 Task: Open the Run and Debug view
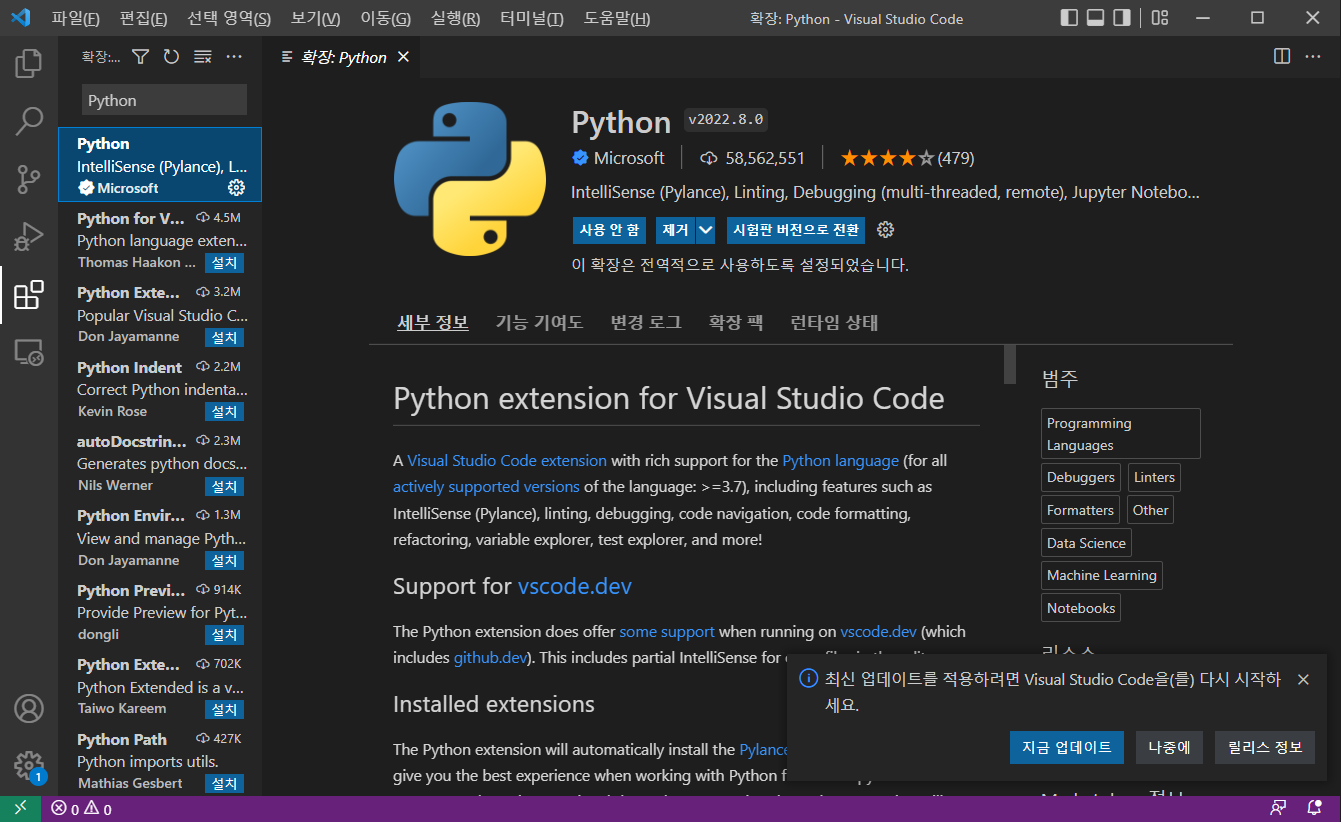pyautogui.click(x=29, y=237)
